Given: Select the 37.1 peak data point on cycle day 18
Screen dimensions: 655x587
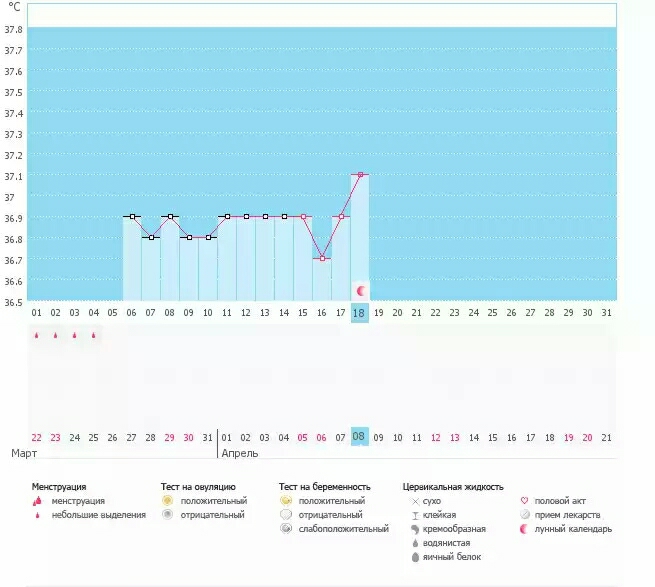Looking at the screenshot, I should 361,175.
